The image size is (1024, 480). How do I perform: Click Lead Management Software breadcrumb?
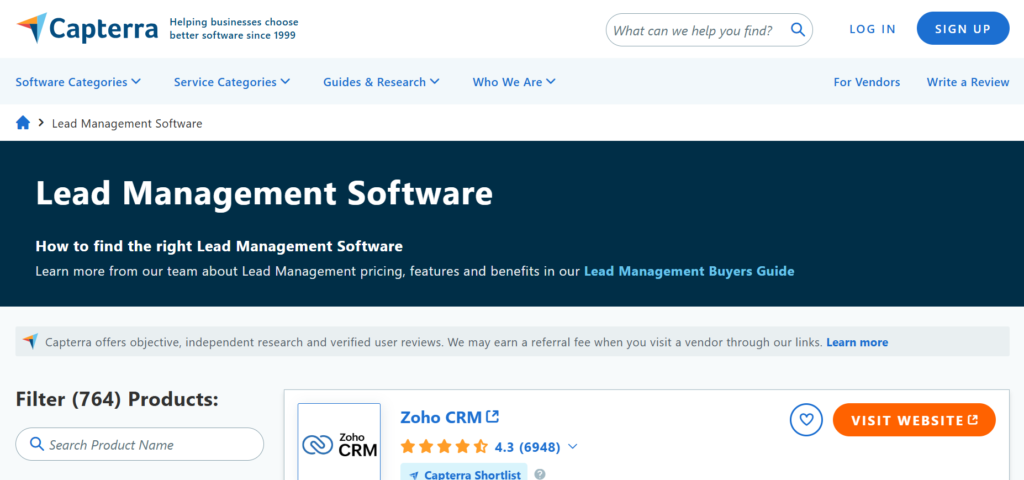[127, 123]
